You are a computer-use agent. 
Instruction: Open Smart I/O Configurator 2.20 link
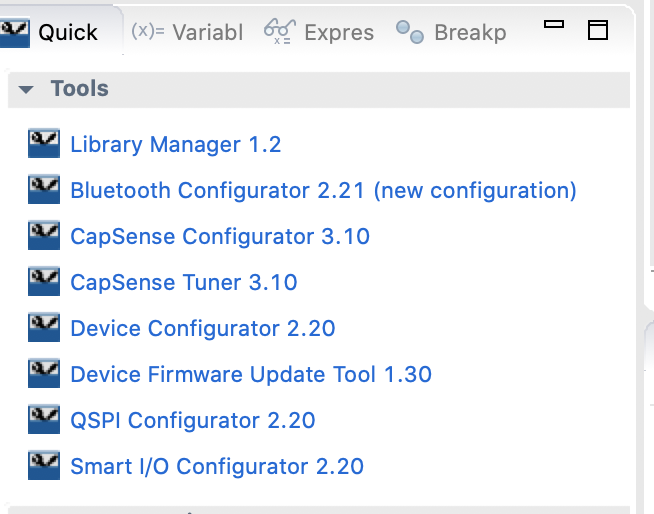[217, 466]
